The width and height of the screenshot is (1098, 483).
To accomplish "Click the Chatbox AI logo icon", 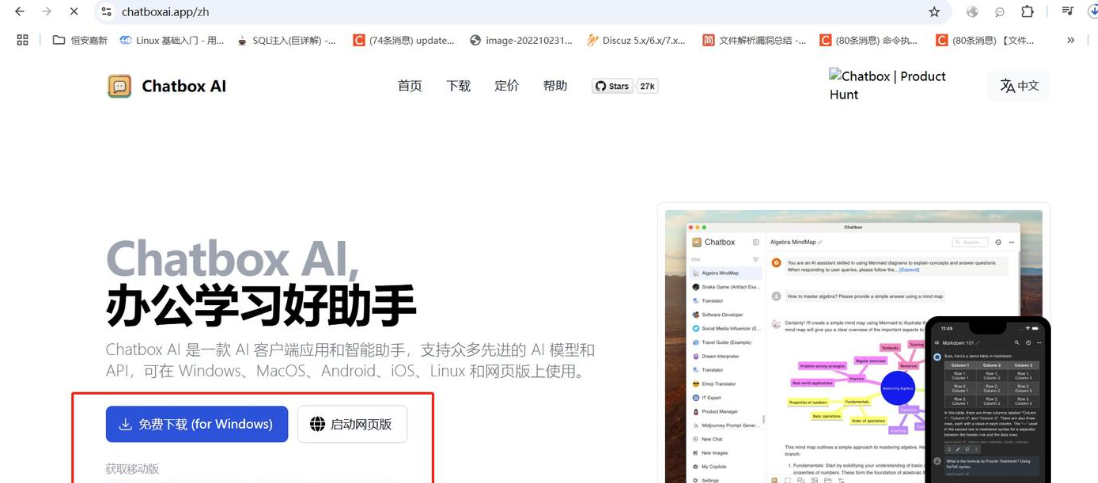I will pyautogui.click(x=120, y=86).
